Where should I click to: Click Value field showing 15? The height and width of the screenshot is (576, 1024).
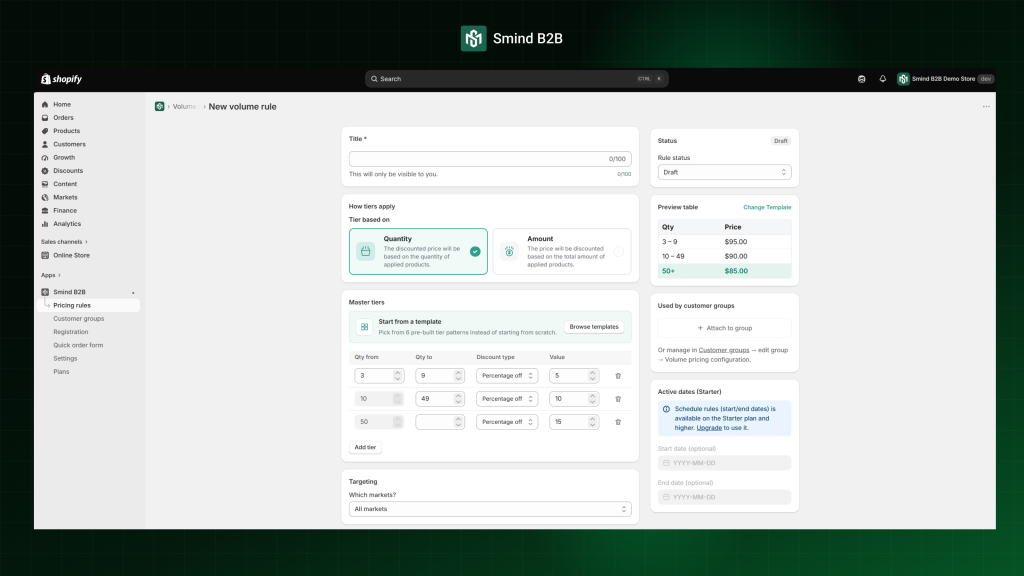click(x=573, y=422)
